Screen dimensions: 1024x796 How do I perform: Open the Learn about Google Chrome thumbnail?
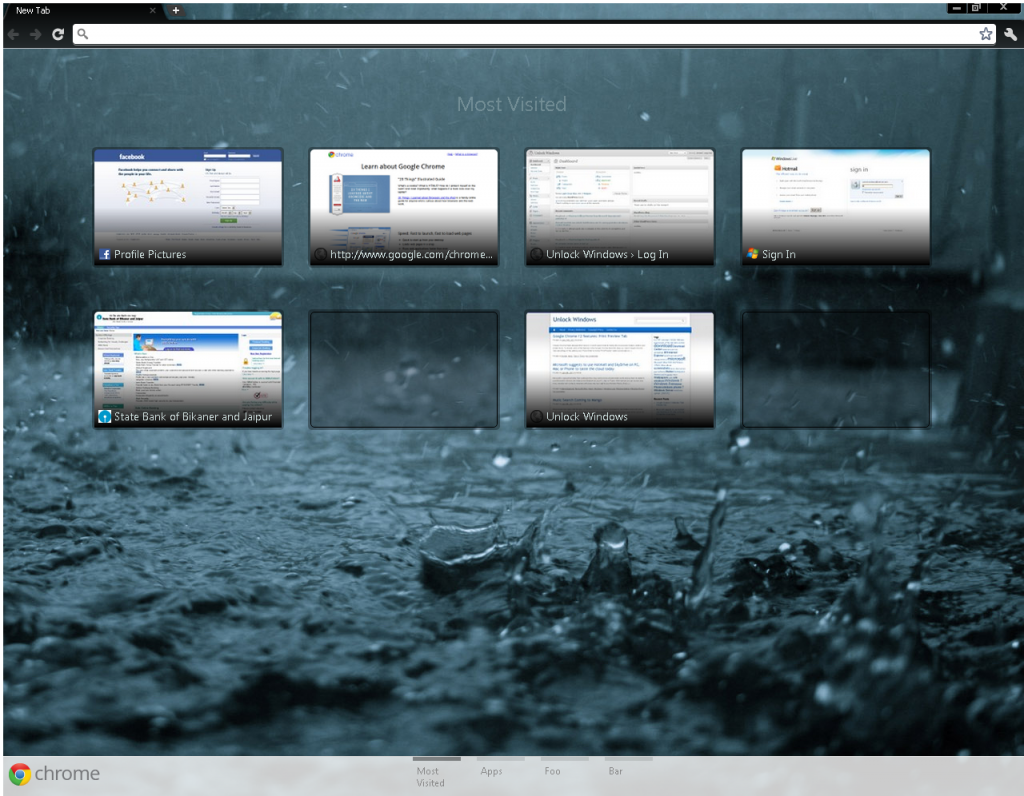[x=404, y=206]
